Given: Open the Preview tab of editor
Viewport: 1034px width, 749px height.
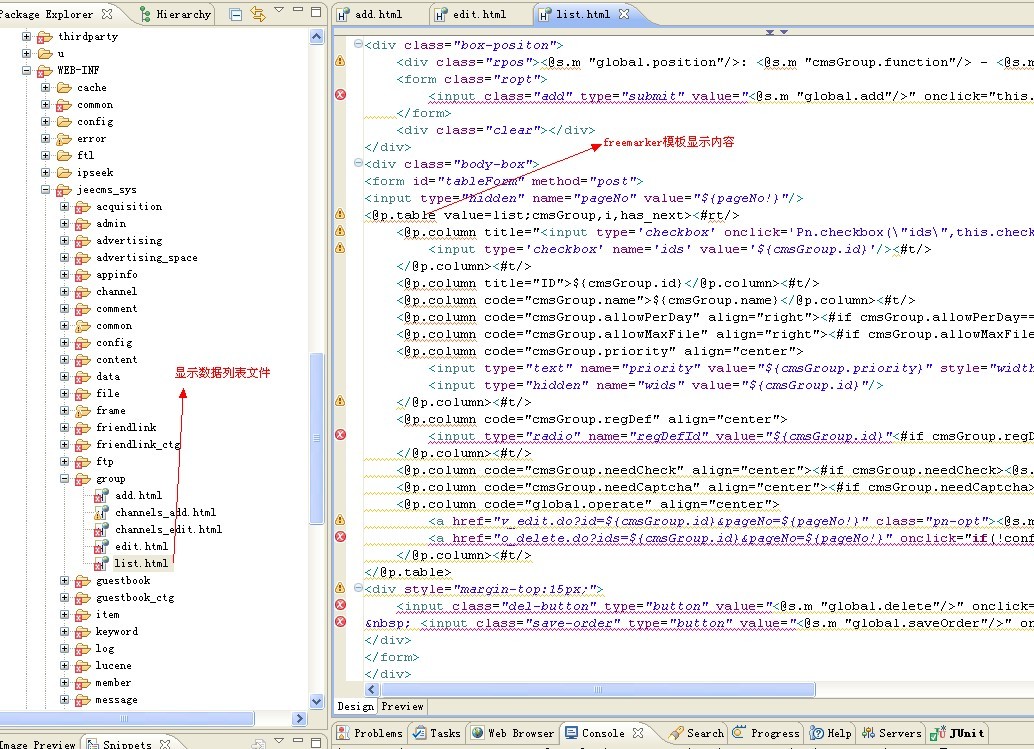Looking at the screenshot, I should point(402,706).
